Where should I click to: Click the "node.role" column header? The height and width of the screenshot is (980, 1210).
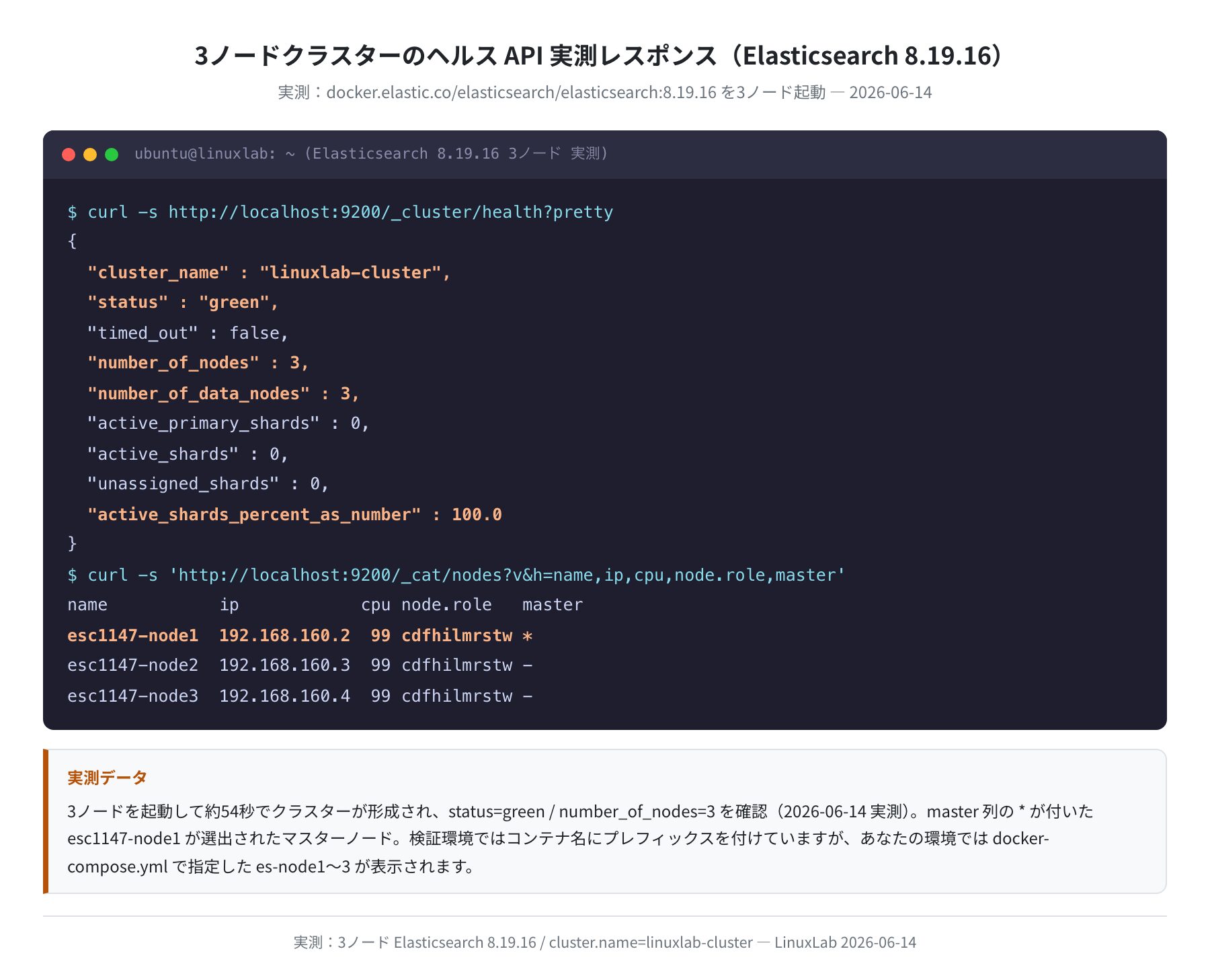click(x=446, y=606)
